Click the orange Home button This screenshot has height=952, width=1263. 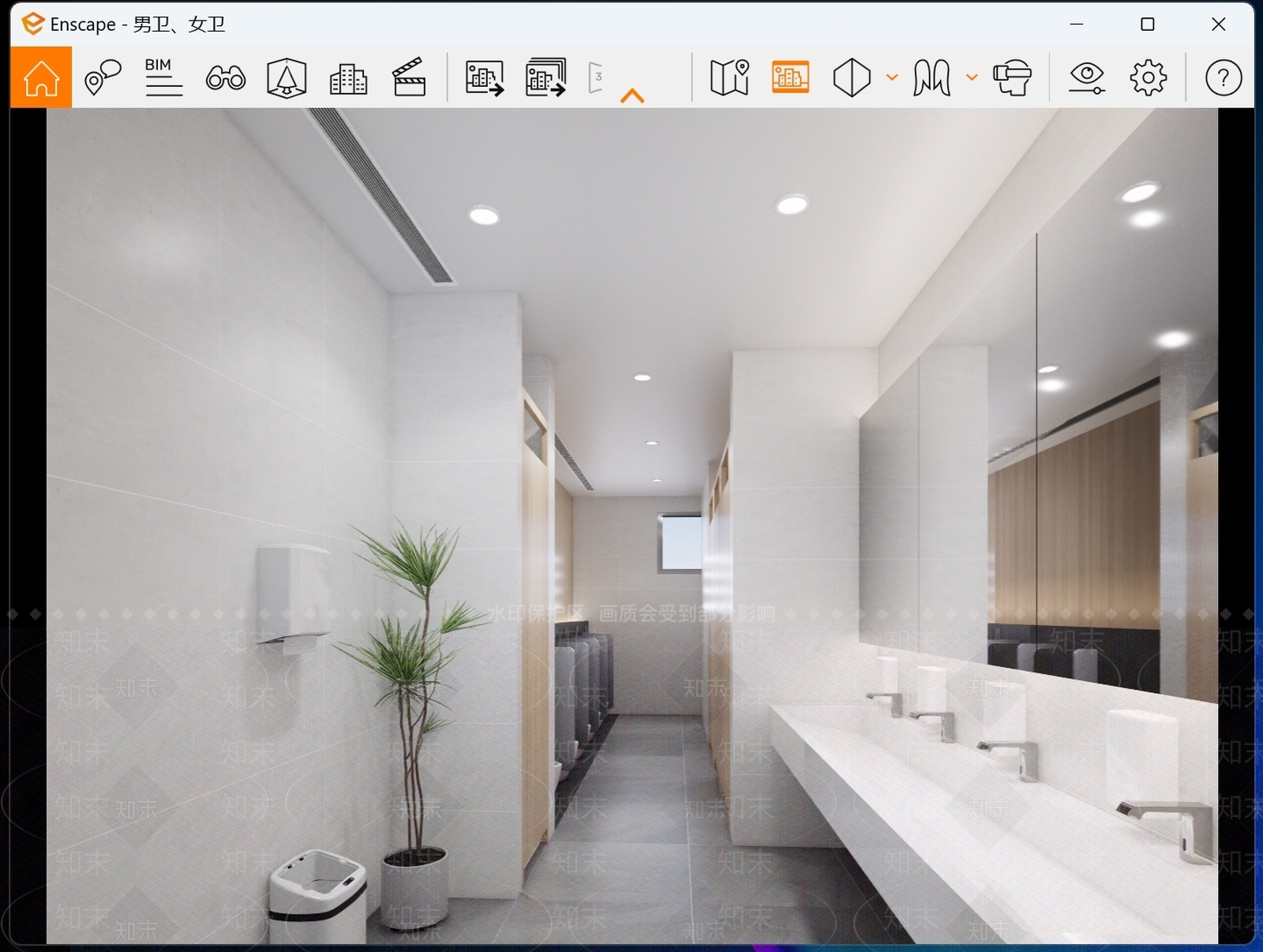click(41, 77)
